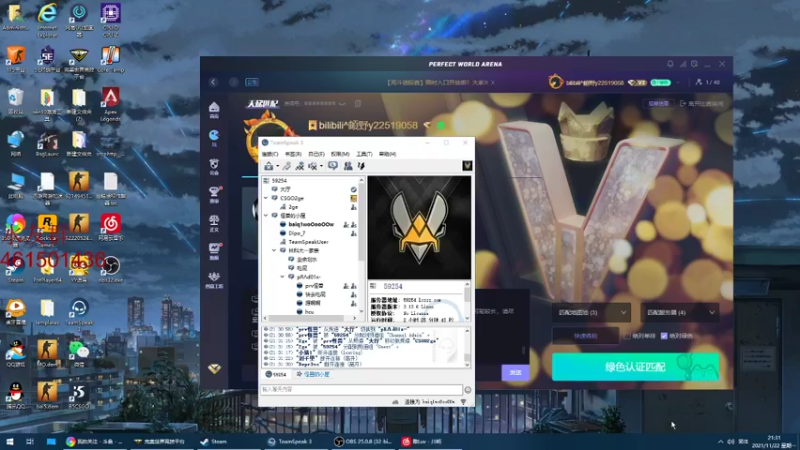This screenshot has height=450, width=800.
Task: Click the connection signal icon in TeamSpeak status bar
Action: [463, 402]
